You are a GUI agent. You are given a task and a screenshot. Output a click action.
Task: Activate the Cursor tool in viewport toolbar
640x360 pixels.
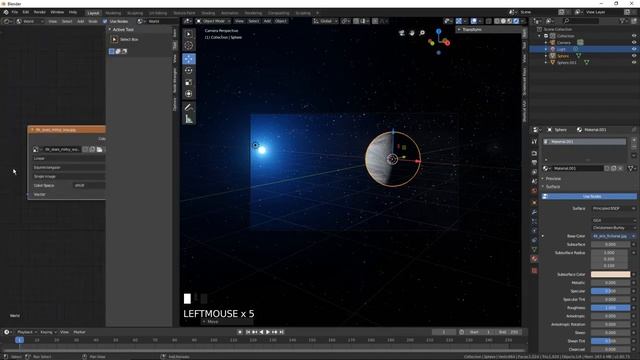click(x=189, y=46)
